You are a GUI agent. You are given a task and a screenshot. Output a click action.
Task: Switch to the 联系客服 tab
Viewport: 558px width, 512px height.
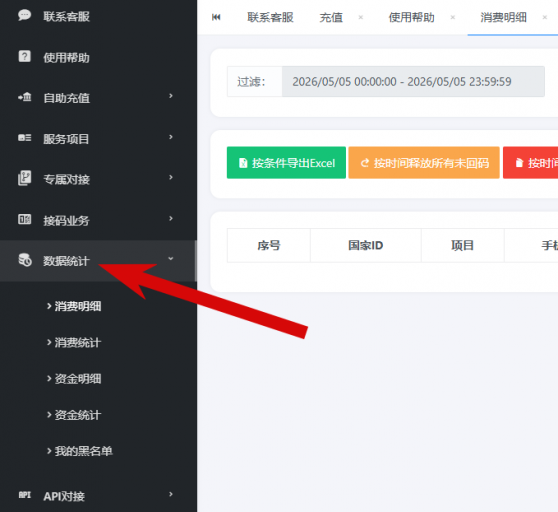point(270,17)
